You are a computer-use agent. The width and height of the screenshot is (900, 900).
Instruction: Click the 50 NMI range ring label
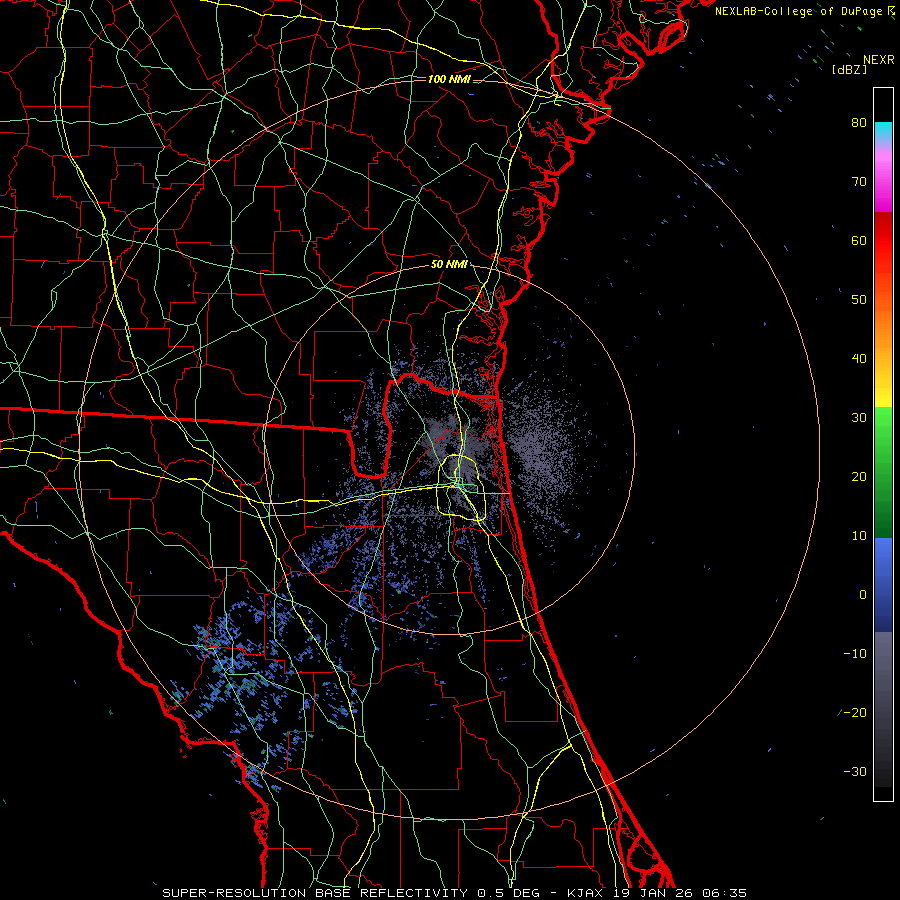[449, 265]
